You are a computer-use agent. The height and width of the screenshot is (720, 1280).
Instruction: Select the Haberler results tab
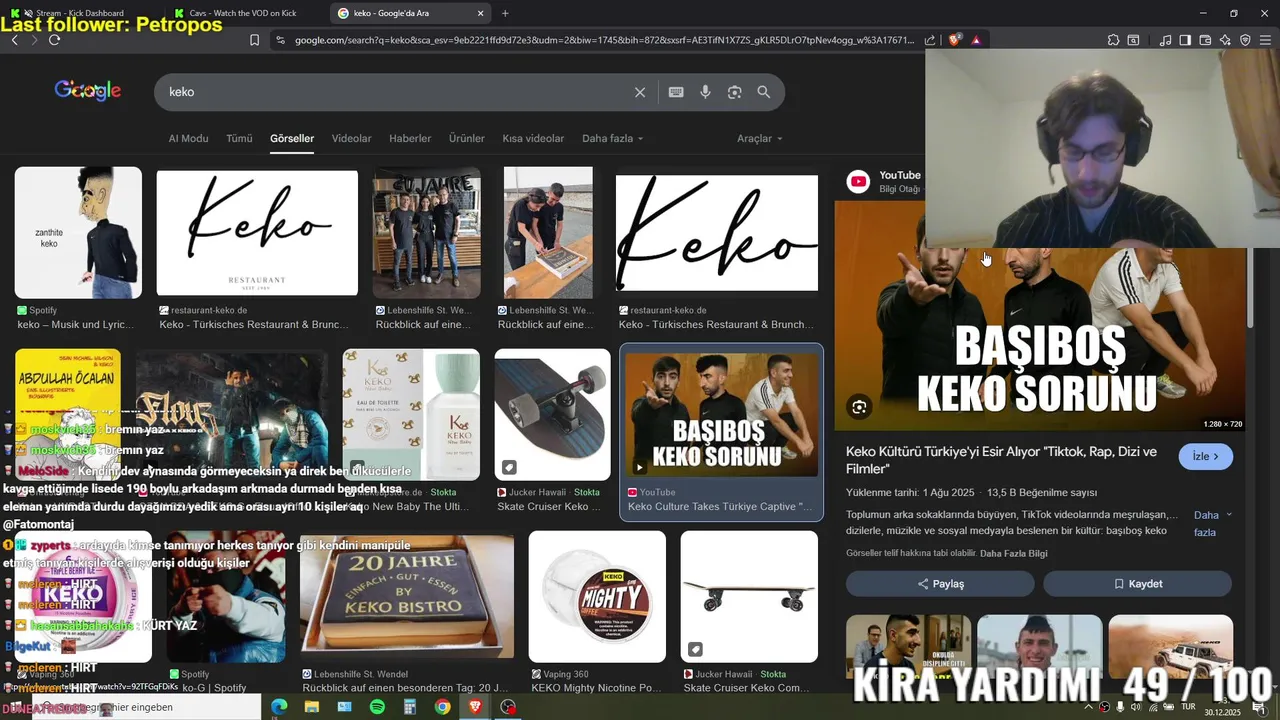click(x=410, y=138)
